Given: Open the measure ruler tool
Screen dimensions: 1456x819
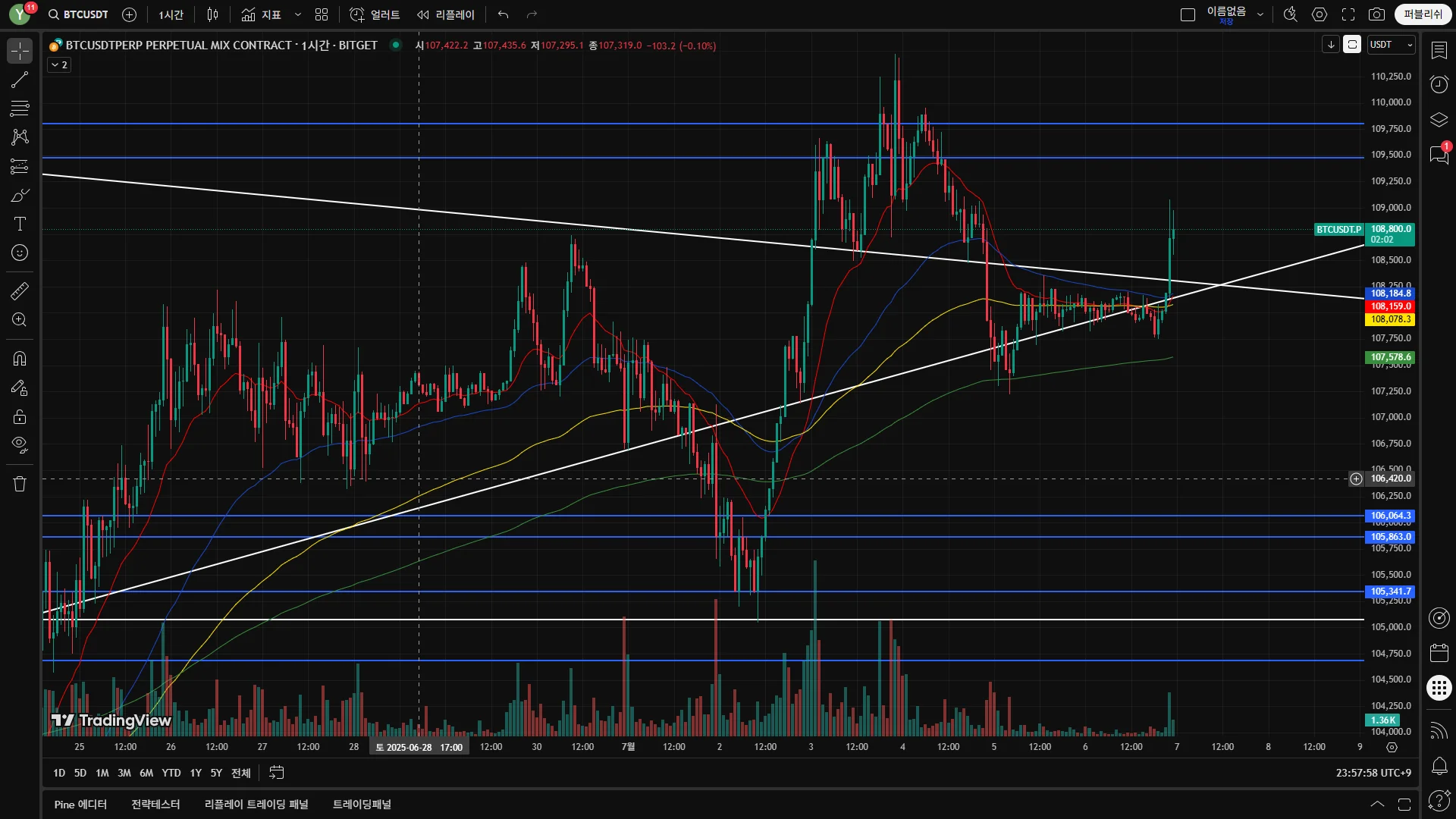Looking at the screenshot, I should [20, 290].
